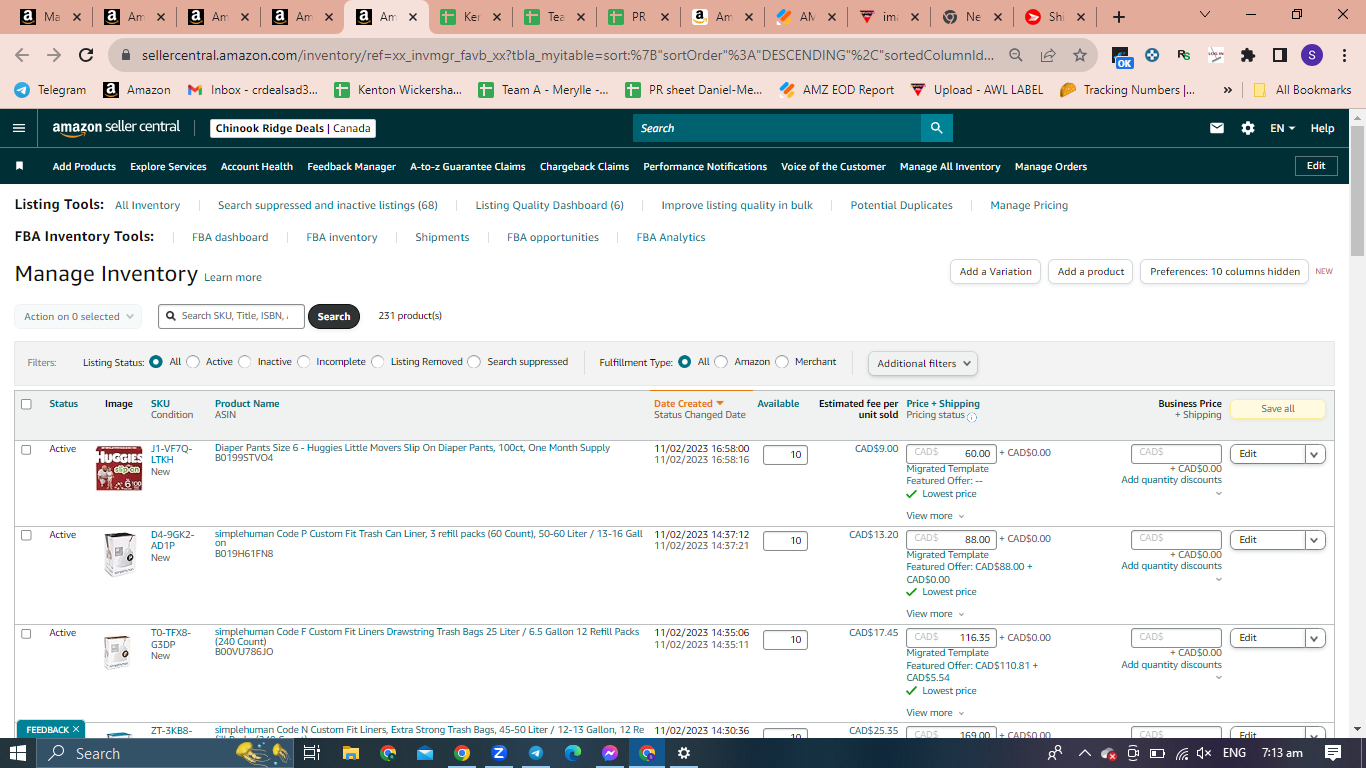Open Task View on the taskbar
Image resolution: width=1366 pixels, height=768 pixels.
click(311, 753)
